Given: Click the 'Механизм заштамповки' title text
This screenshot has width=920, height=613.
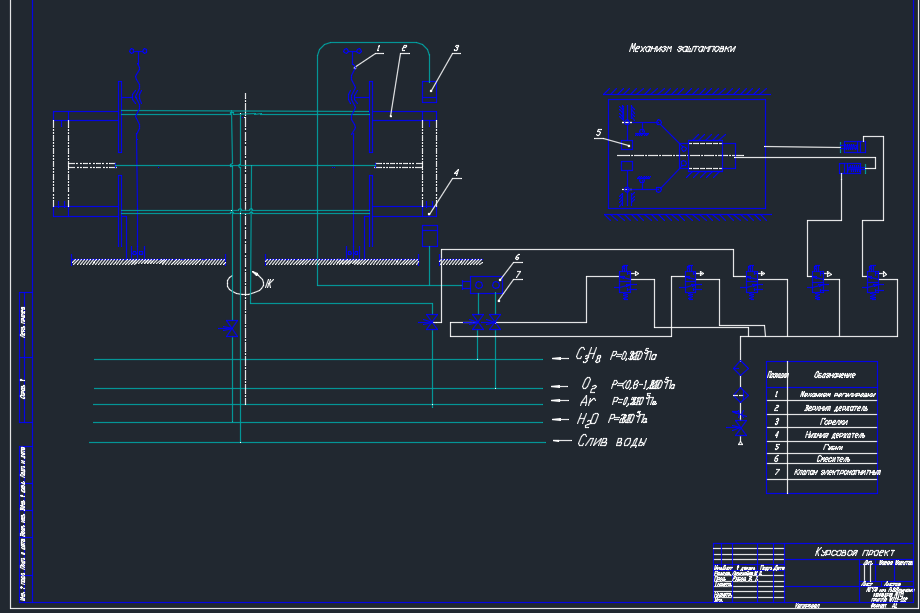Looking at the screenshot, I should coord(681,48).
